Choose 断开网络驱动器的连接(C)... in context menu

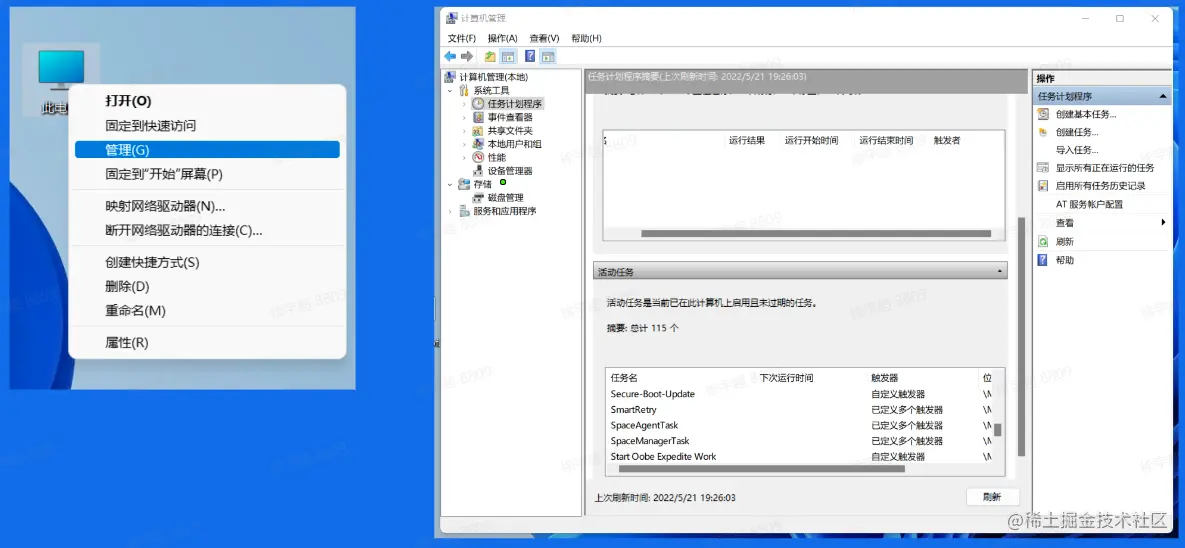click(207, 231)
